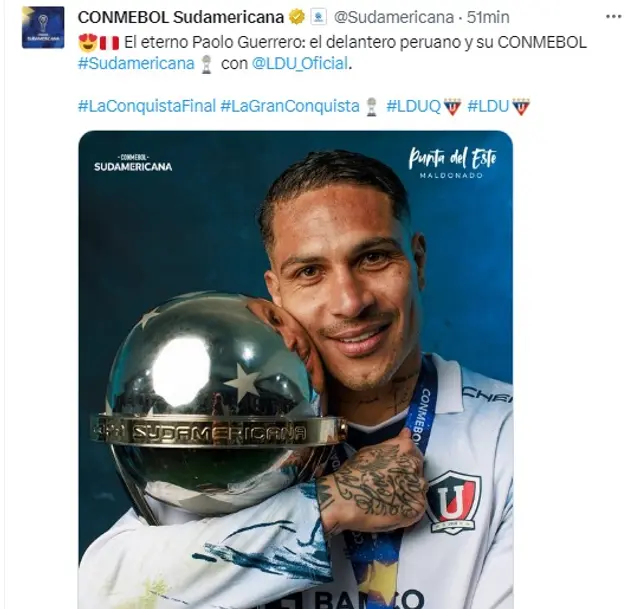The height and width of the screenshot is (609, 640).
Task: Open the #LaGranConquista hashtag
Action: pyautogui.click(x=290, y=106)
